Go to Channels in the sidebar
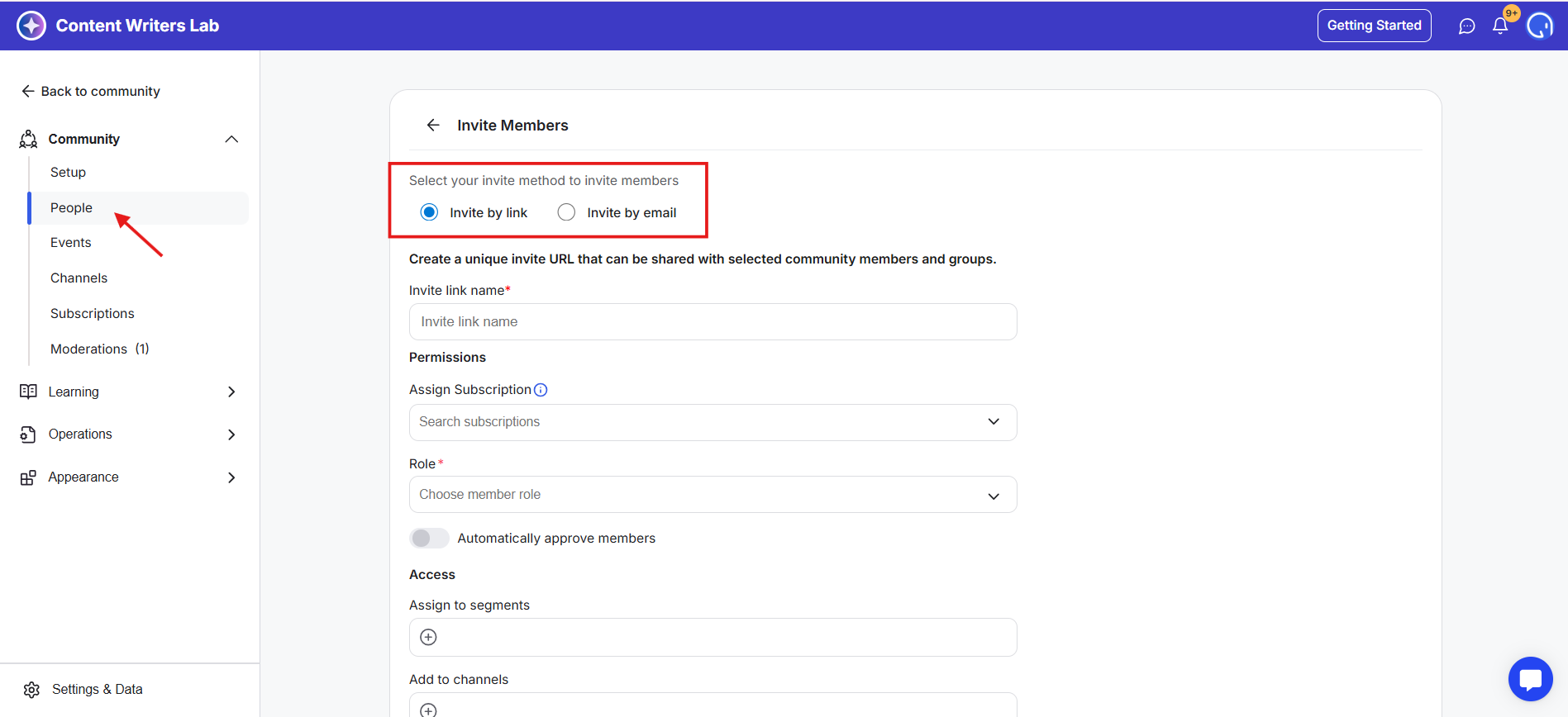 [x=79, y=278]
